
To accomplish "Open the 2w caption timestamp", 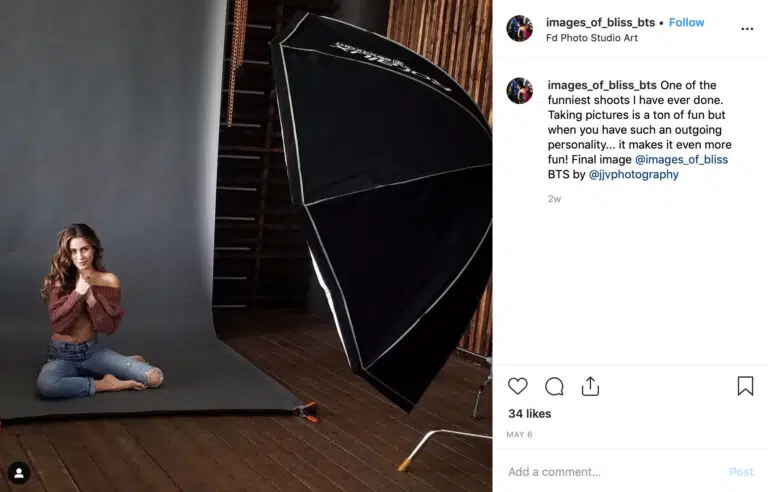I will [x=554, y=198].
